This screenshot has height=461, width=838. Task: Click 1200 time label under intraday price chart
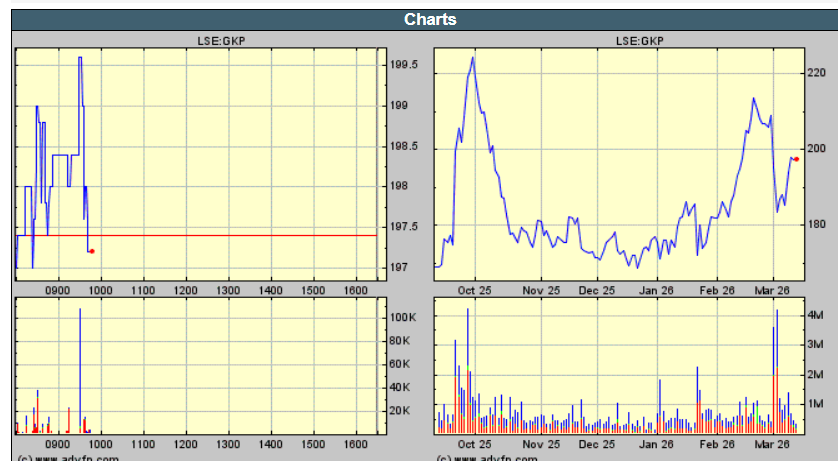pos(185,291)
